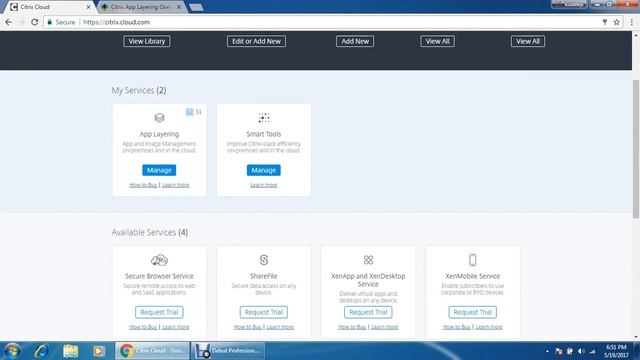Screen dimensions: 640x360
Task: Click the XenApp and XenDesktop icon
Action: coord(368,260)
